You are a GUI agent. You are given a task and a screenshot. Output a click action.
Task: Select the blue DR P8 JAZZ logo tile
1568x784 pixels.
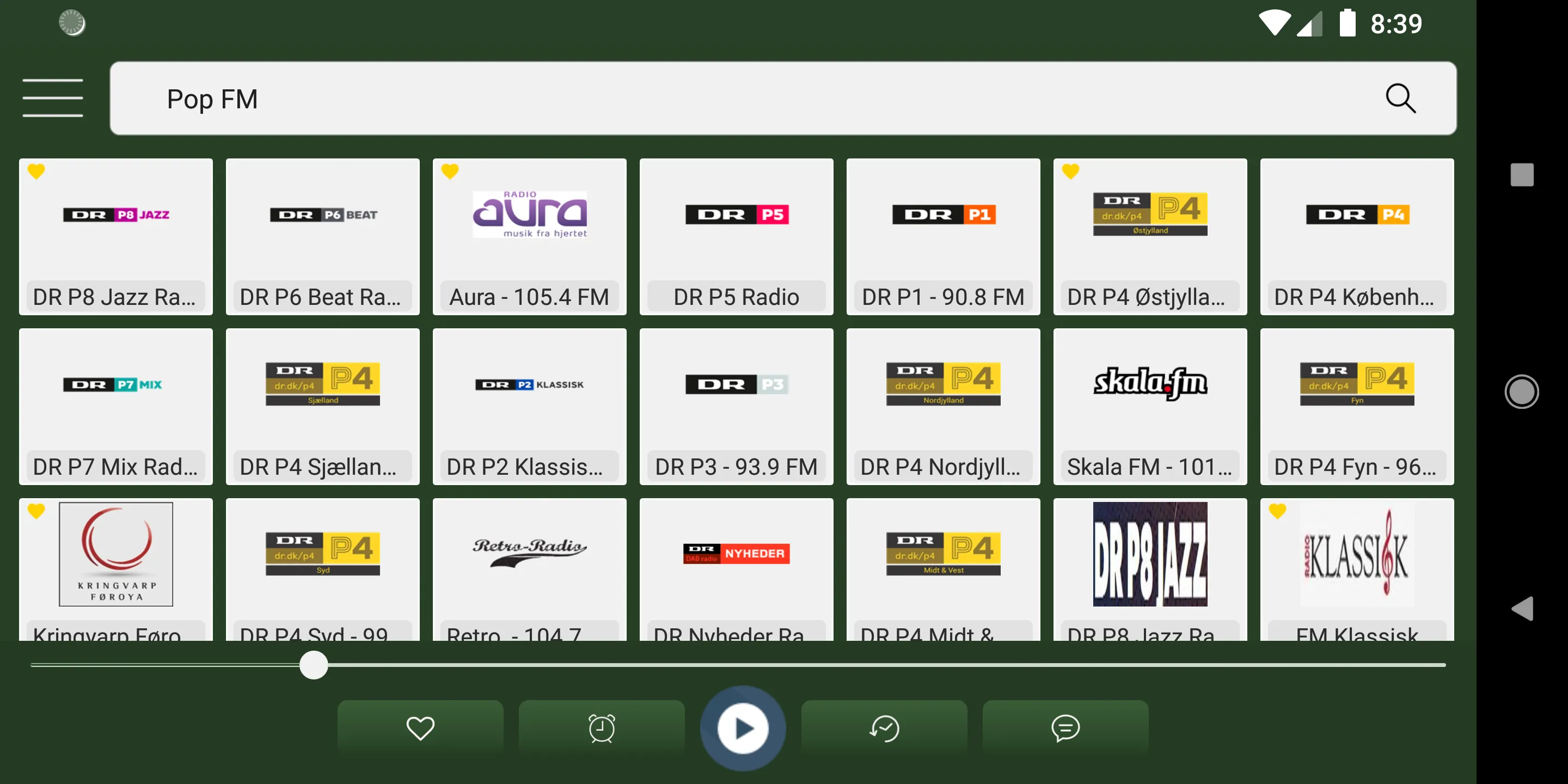(x=1150, y=569)
